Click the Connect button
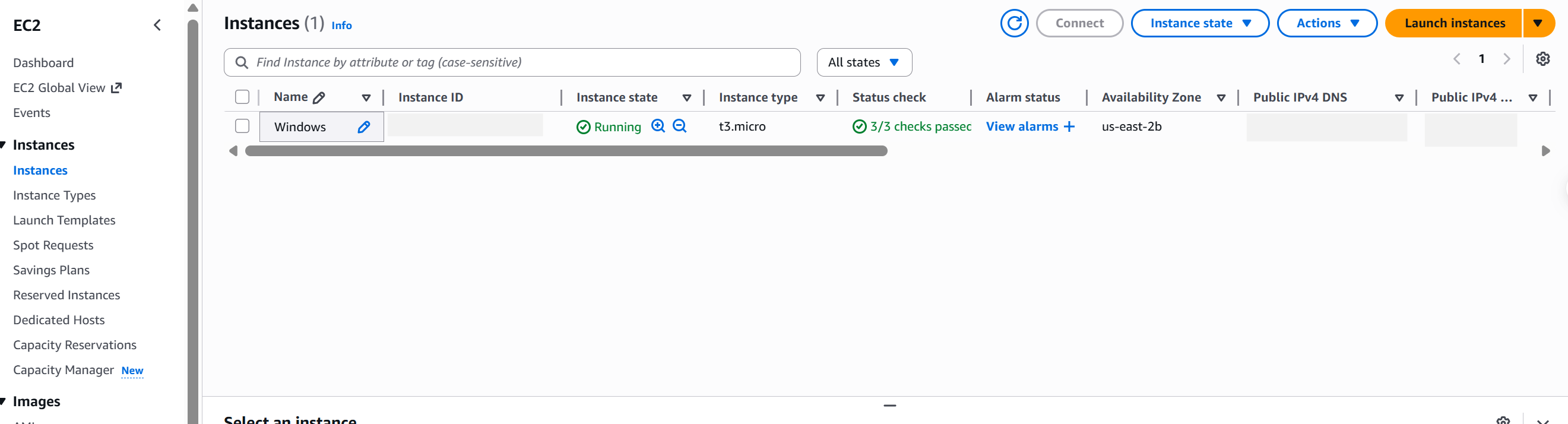 (x=1079, y=23)
